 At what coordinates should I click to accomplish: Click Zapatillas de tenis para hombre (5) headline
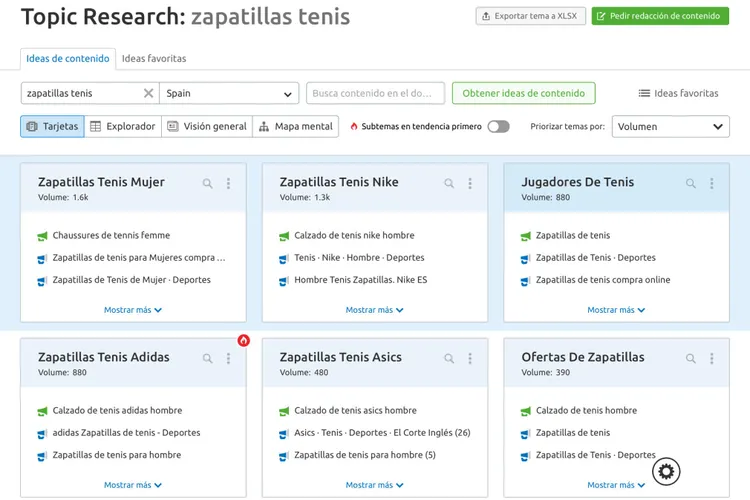coord(365,455)
